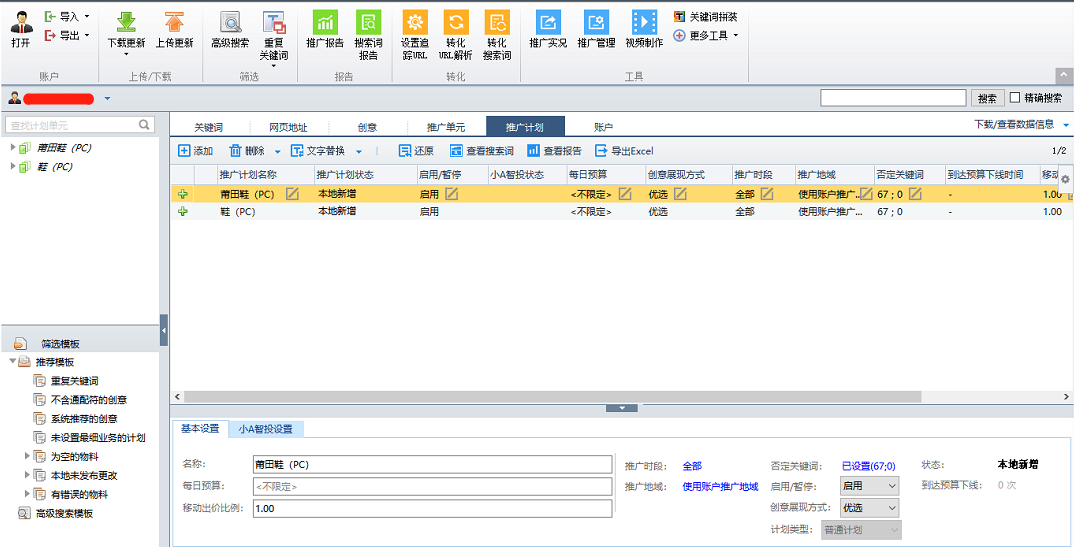The width and height of the screenshot is (1074, 547).
Task: Click the 每日预算 input field
Action: [x=431, y=487]
